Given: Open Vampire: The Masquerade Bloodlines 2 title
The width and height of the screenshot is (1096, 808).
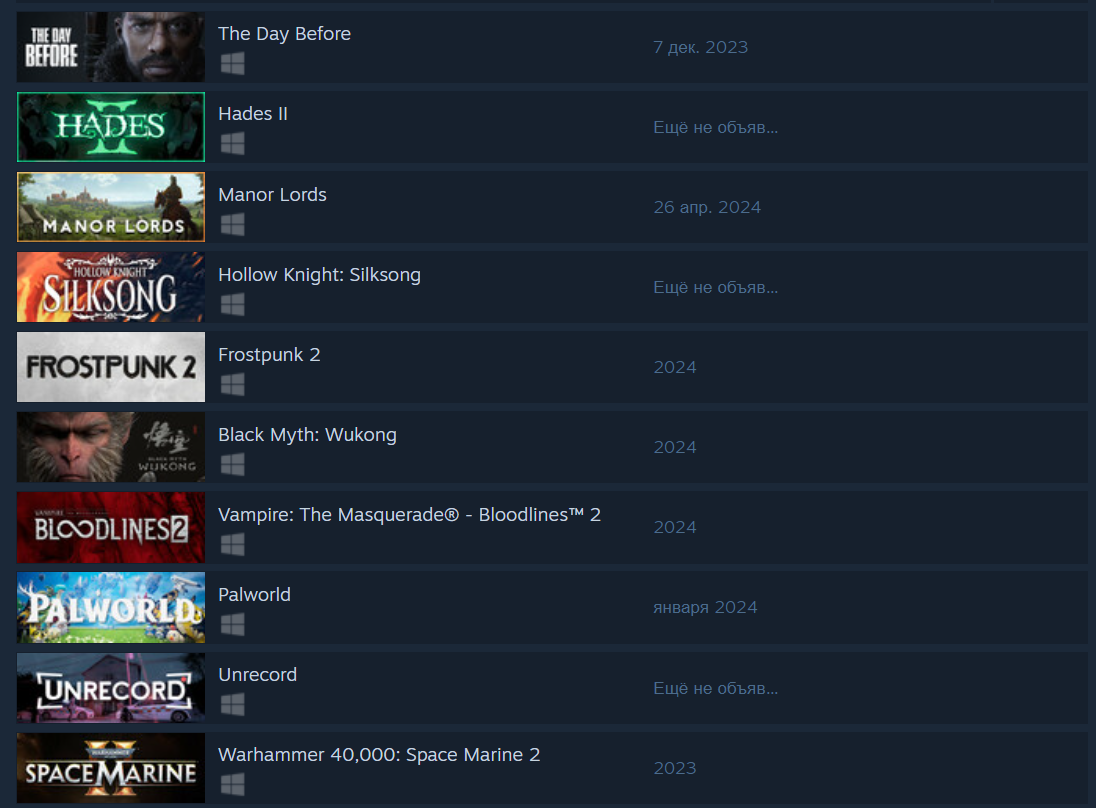Looking at the screenshot, I should 409,515.
